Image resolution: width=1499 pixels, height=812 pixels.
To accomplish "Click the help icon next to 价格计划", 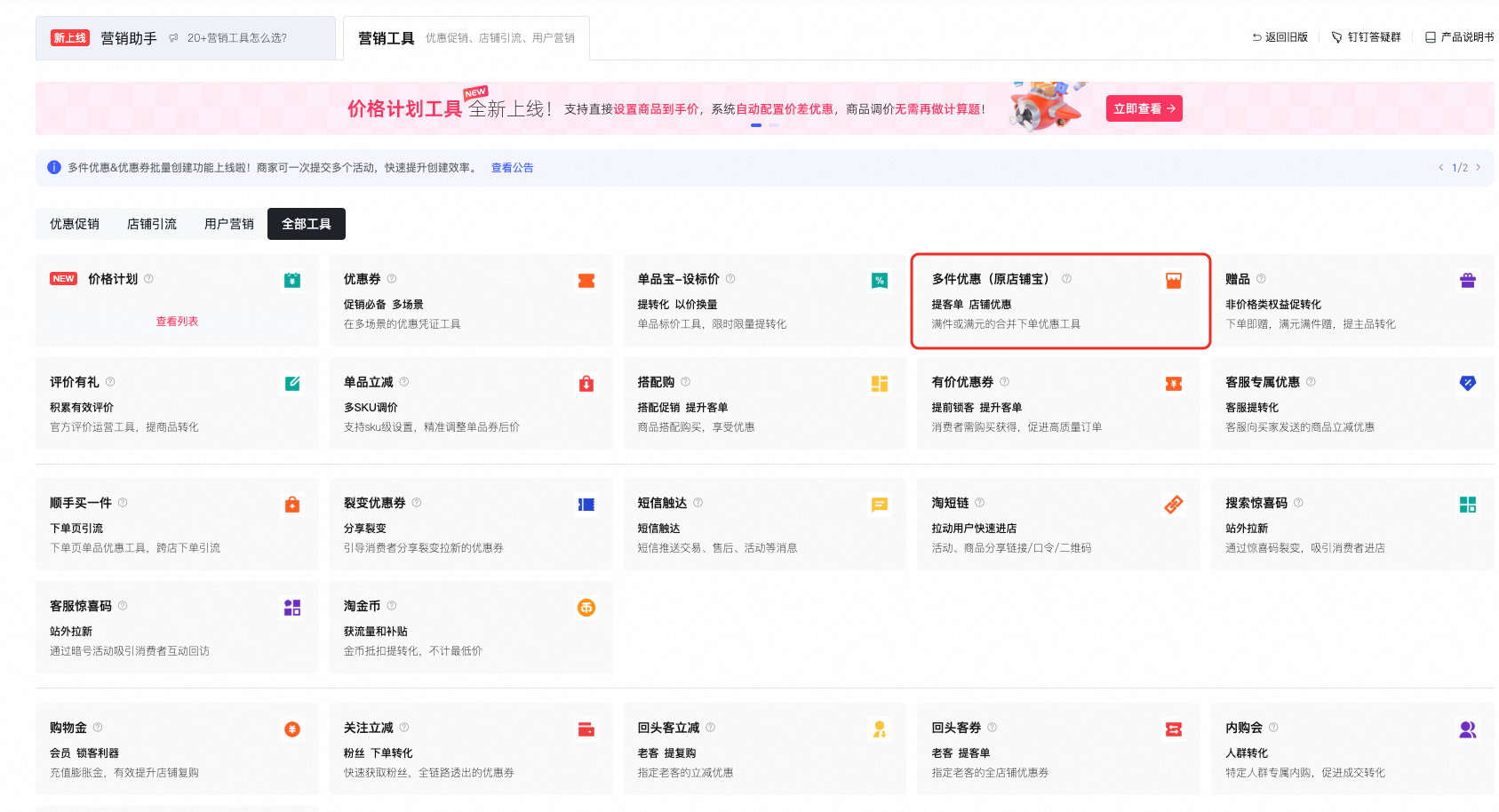I will pyautogui.click(x=148, y=279).
